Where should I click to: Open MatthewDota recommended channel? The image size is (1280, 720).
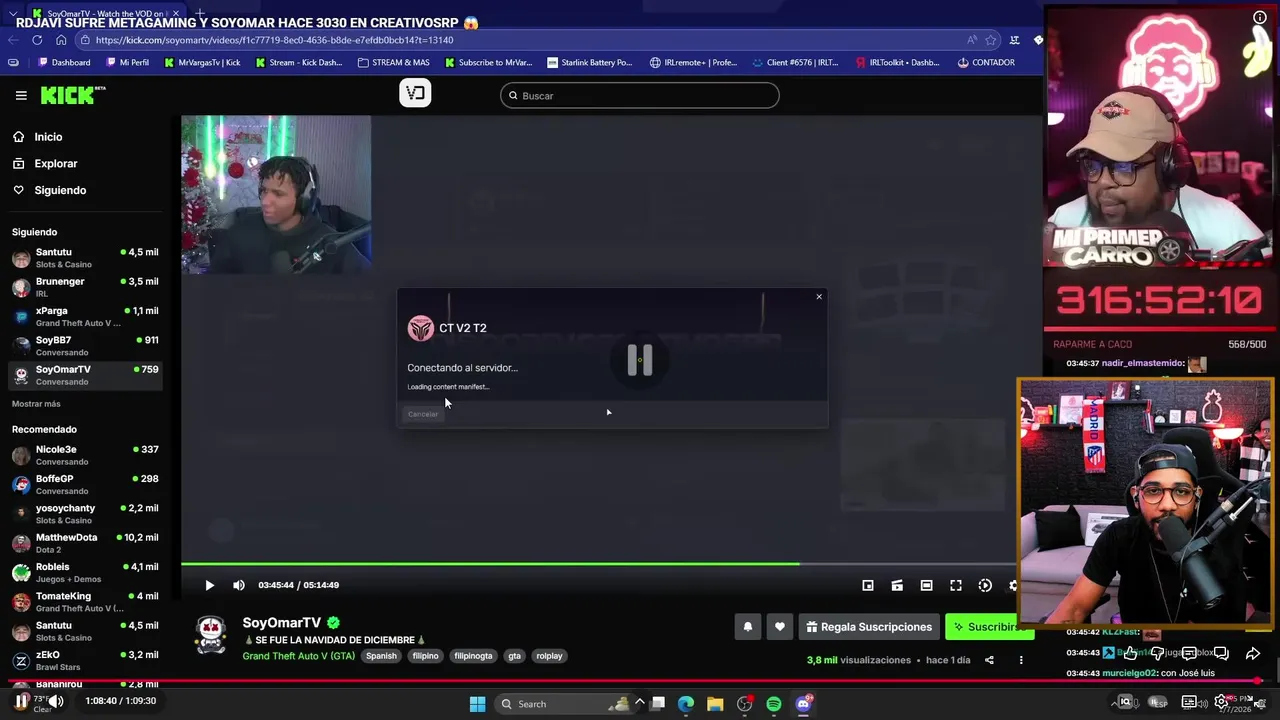(x=85, y=543)
